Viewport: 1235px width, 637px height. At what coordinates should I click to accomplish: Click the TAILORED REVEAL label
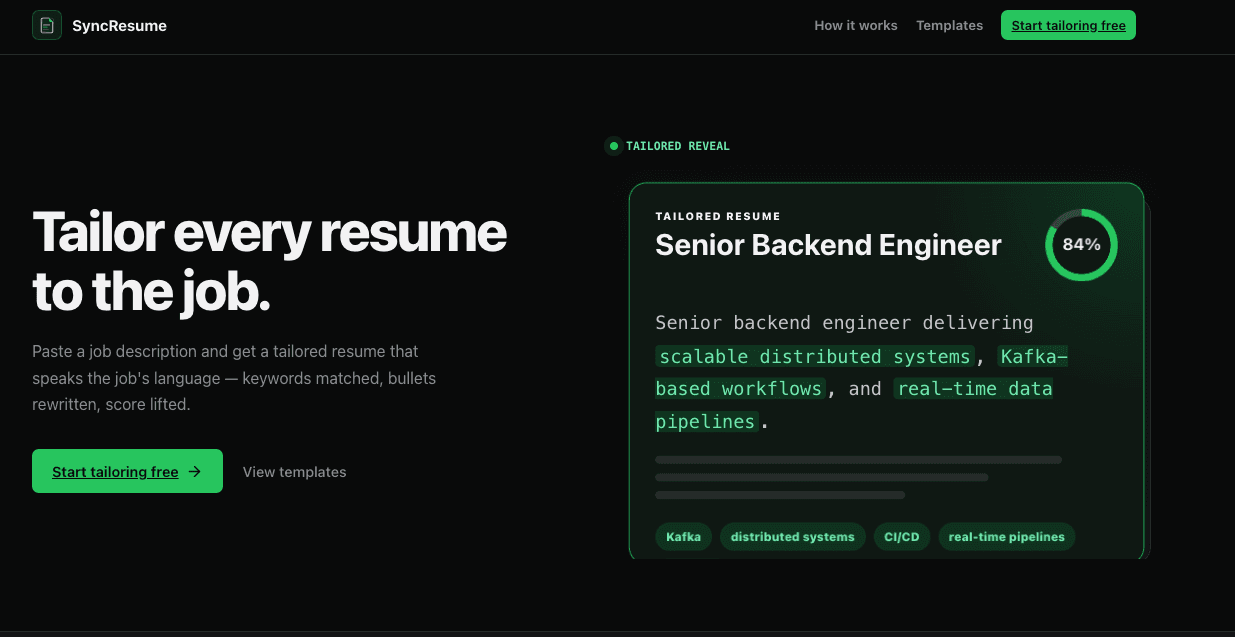point(678,146)
